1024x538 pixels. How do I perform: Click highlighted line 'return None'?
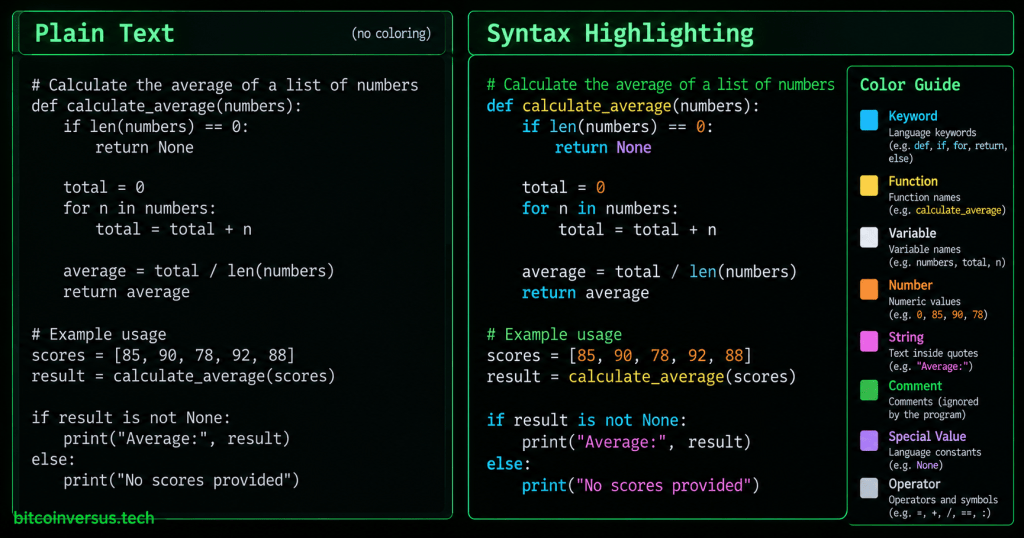[x=603, y=148]
